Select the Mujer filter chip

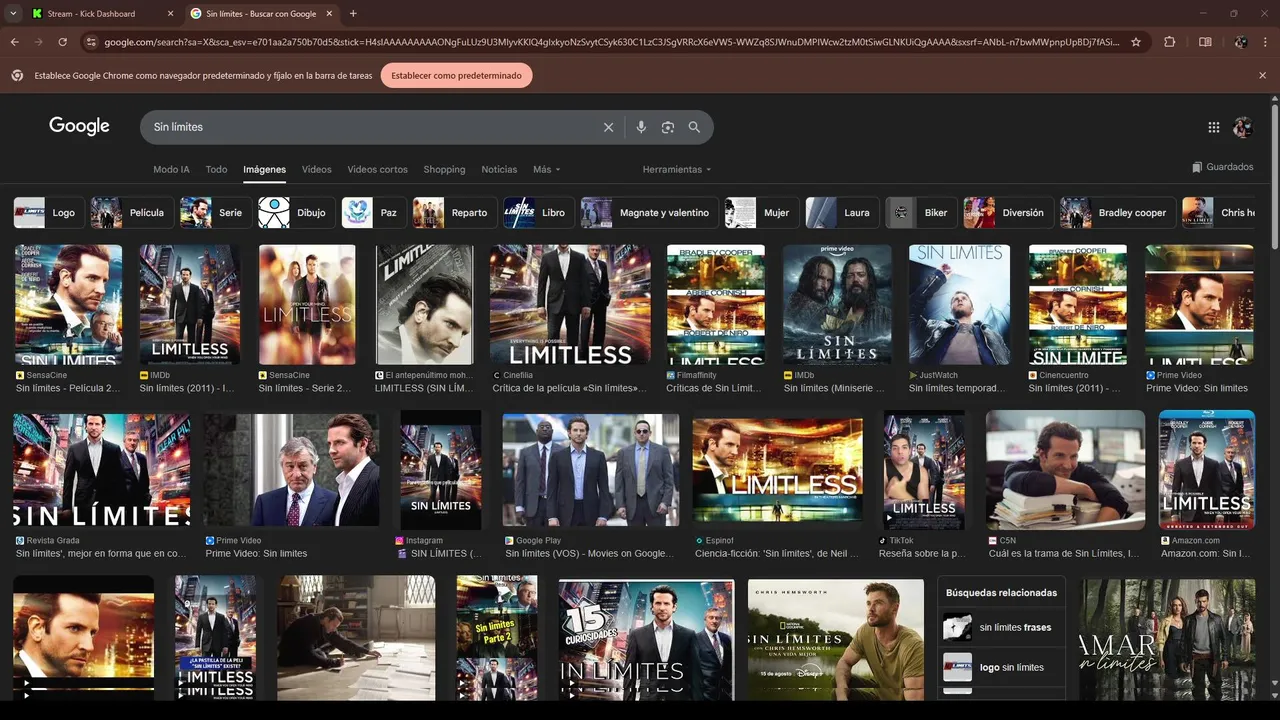pyautogui.click(x=762, y=212)
